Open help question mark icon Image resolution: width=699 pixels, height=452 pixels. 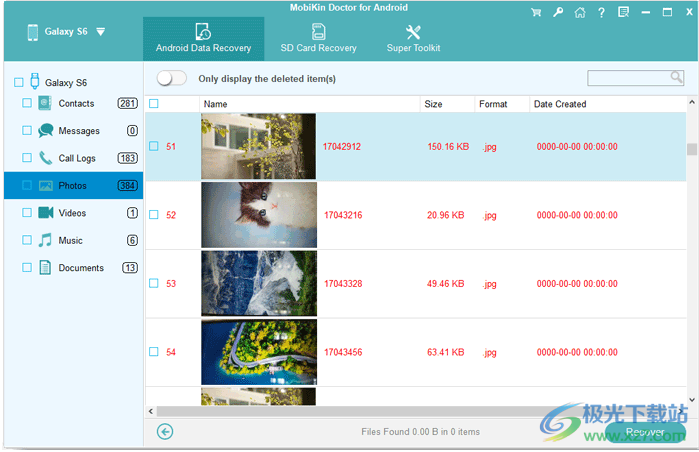601,12
